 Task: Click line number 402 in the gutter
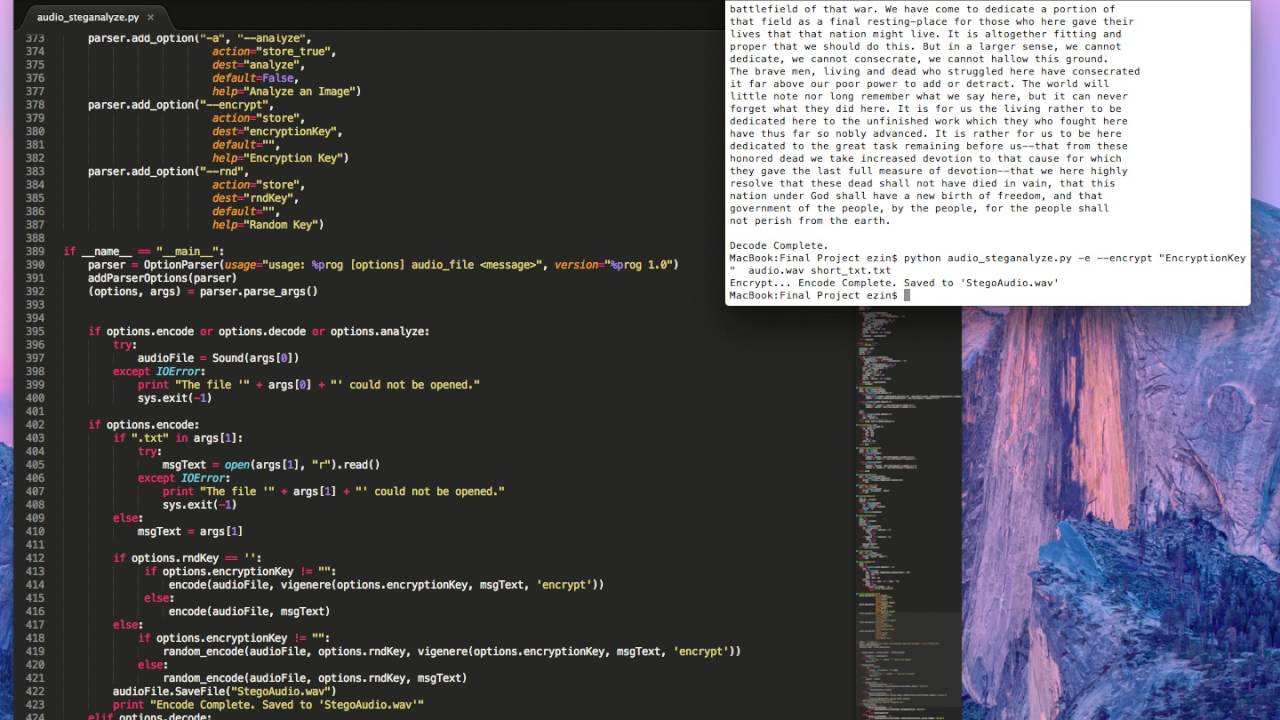[34, 424]
